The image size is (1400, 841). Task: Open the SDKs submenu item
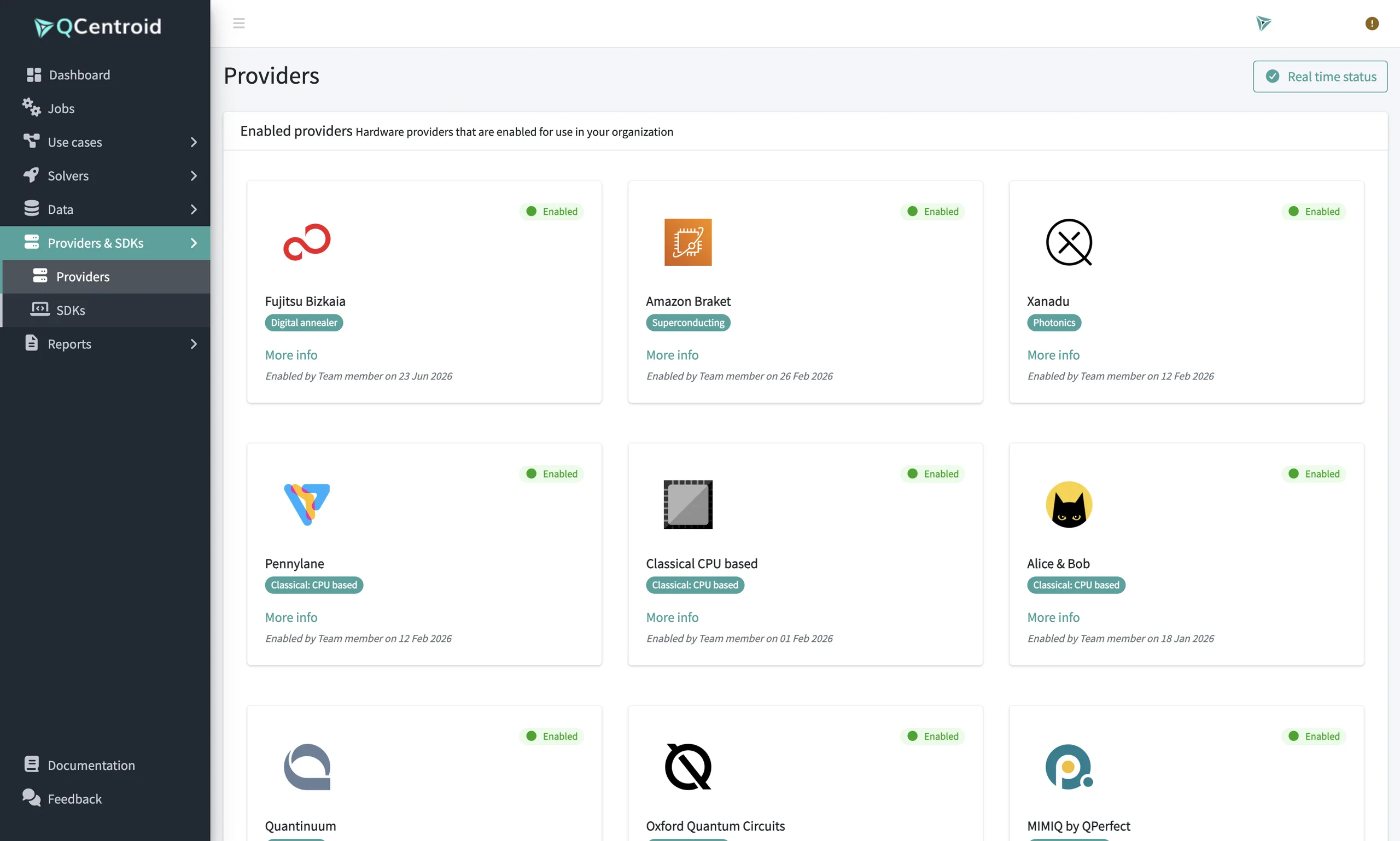pos(107,310)
